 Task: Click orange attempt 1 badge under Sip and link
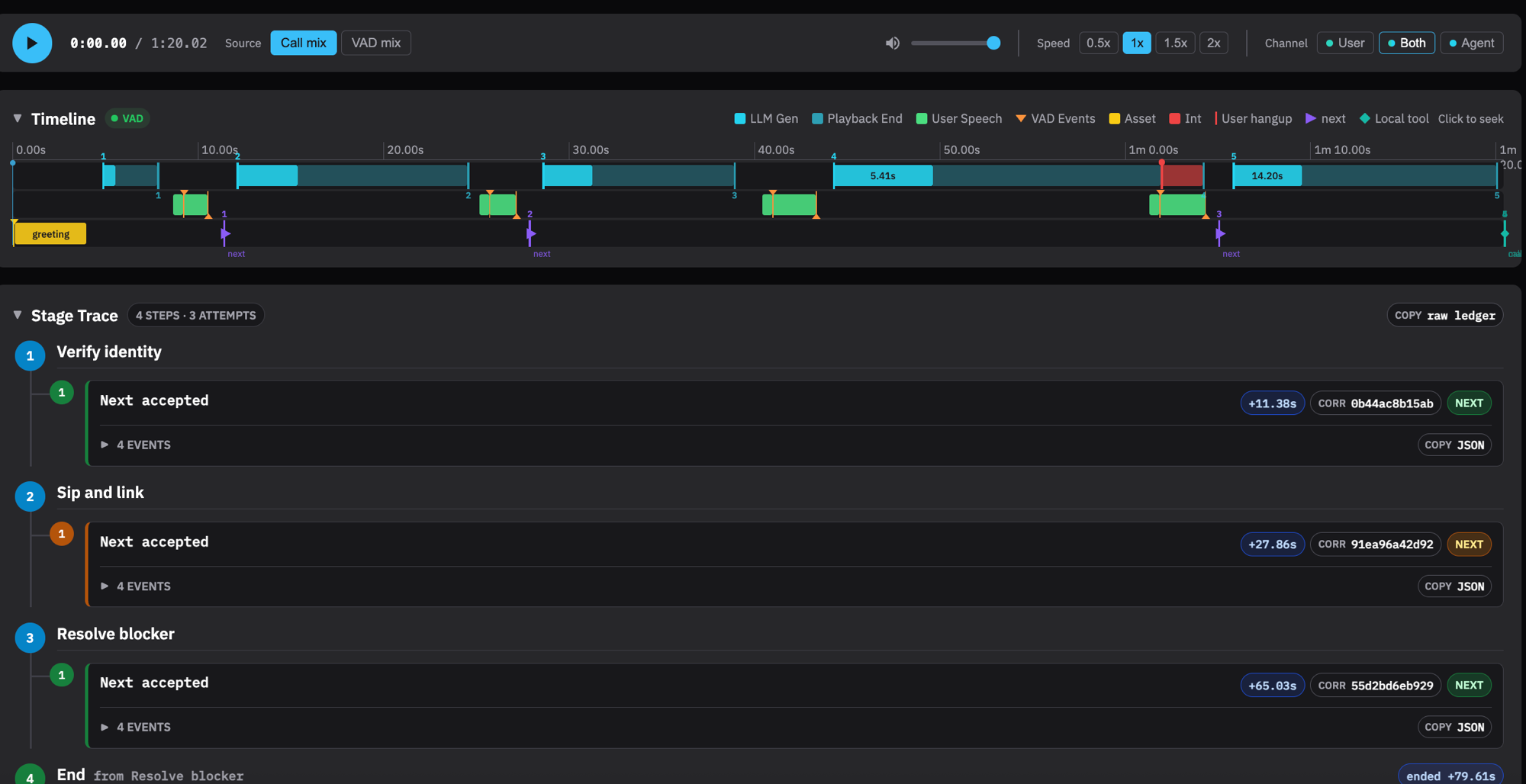pos(62,534)
